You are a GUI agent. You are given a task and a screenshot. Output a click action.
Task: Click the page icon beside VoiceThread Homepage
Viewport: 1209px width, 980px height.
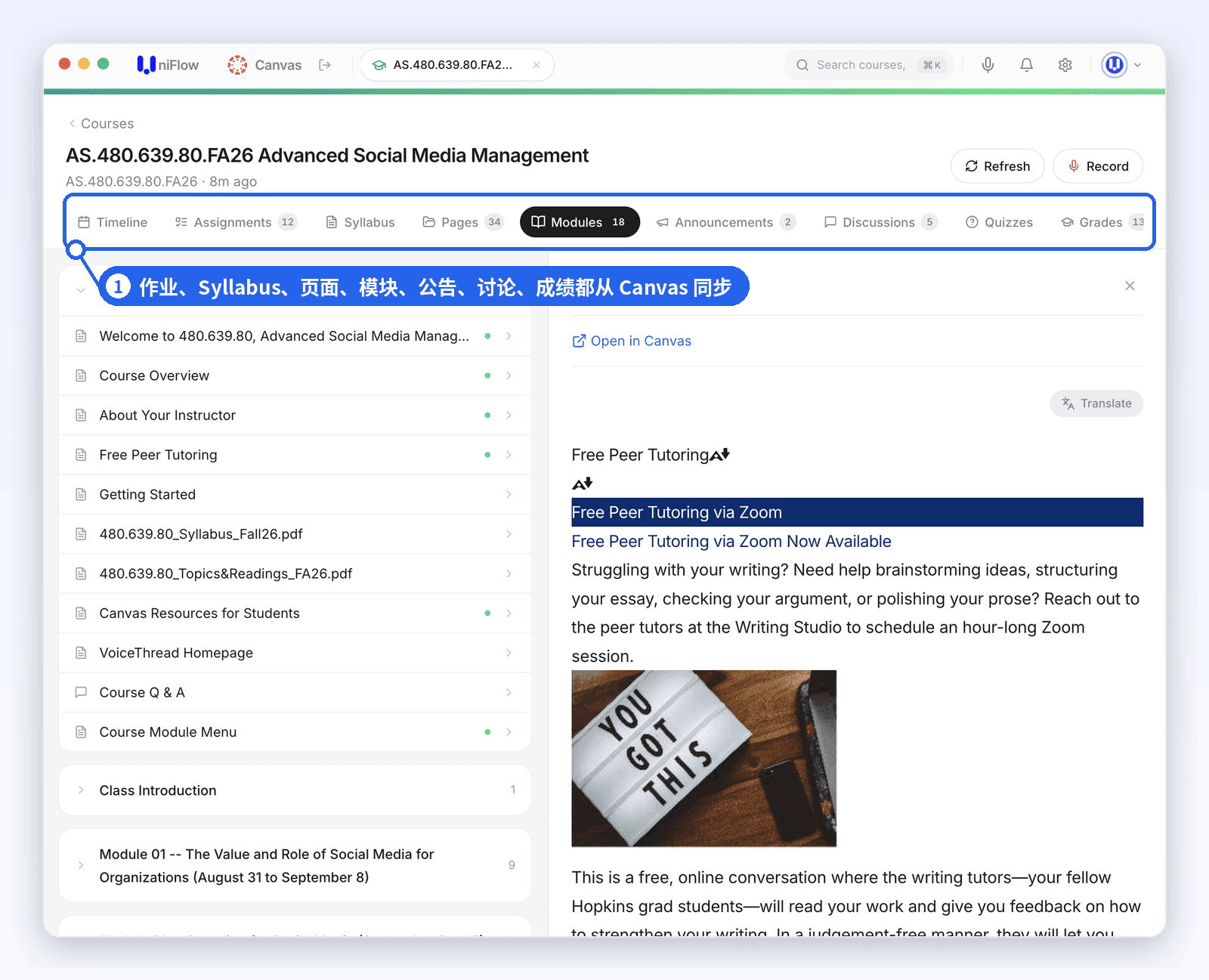click(81, 653)
